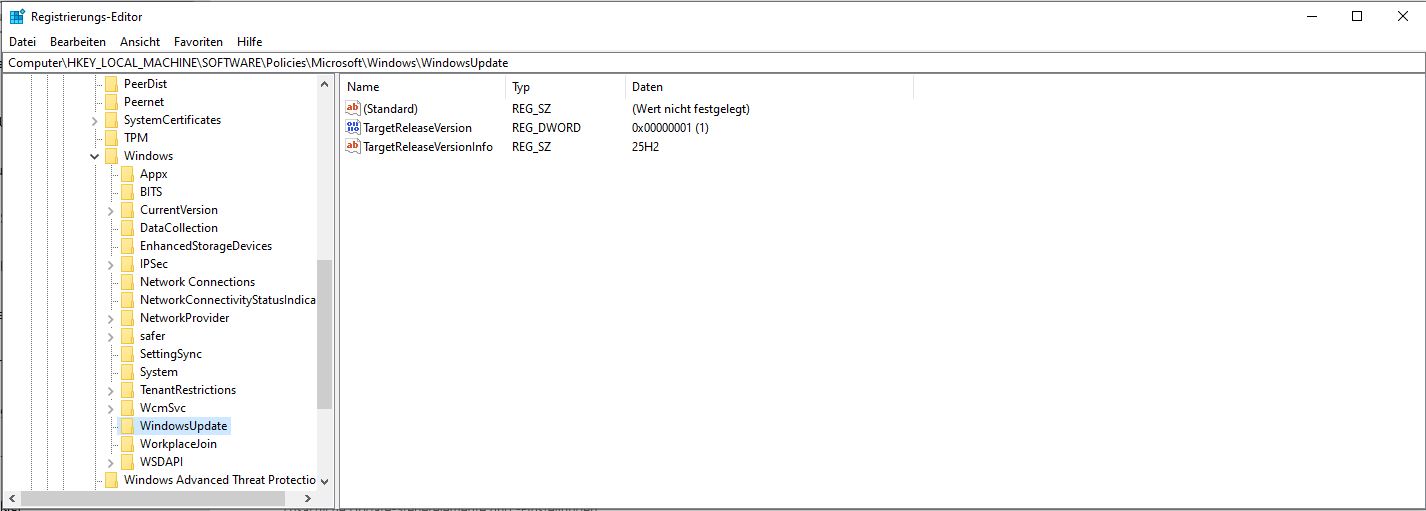1426x511 pixels.
Task: Click the tree pane vertical scrollbar thumb
Action: point(324,333)
